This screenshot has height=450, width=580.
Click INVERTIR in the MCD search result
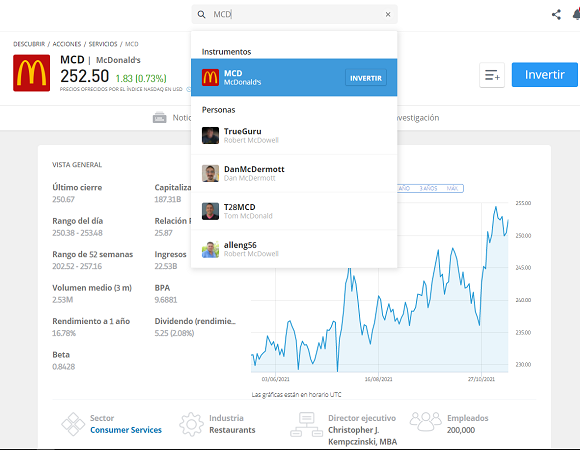point(366,78)
